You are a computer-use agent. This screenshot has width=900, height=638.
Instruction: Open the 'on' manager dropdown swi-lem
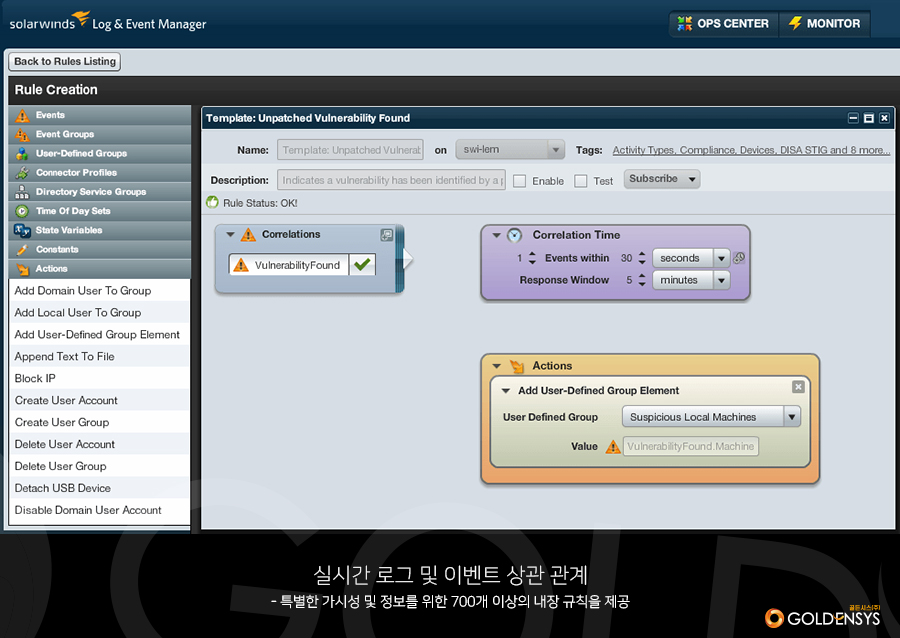point(510,150)
